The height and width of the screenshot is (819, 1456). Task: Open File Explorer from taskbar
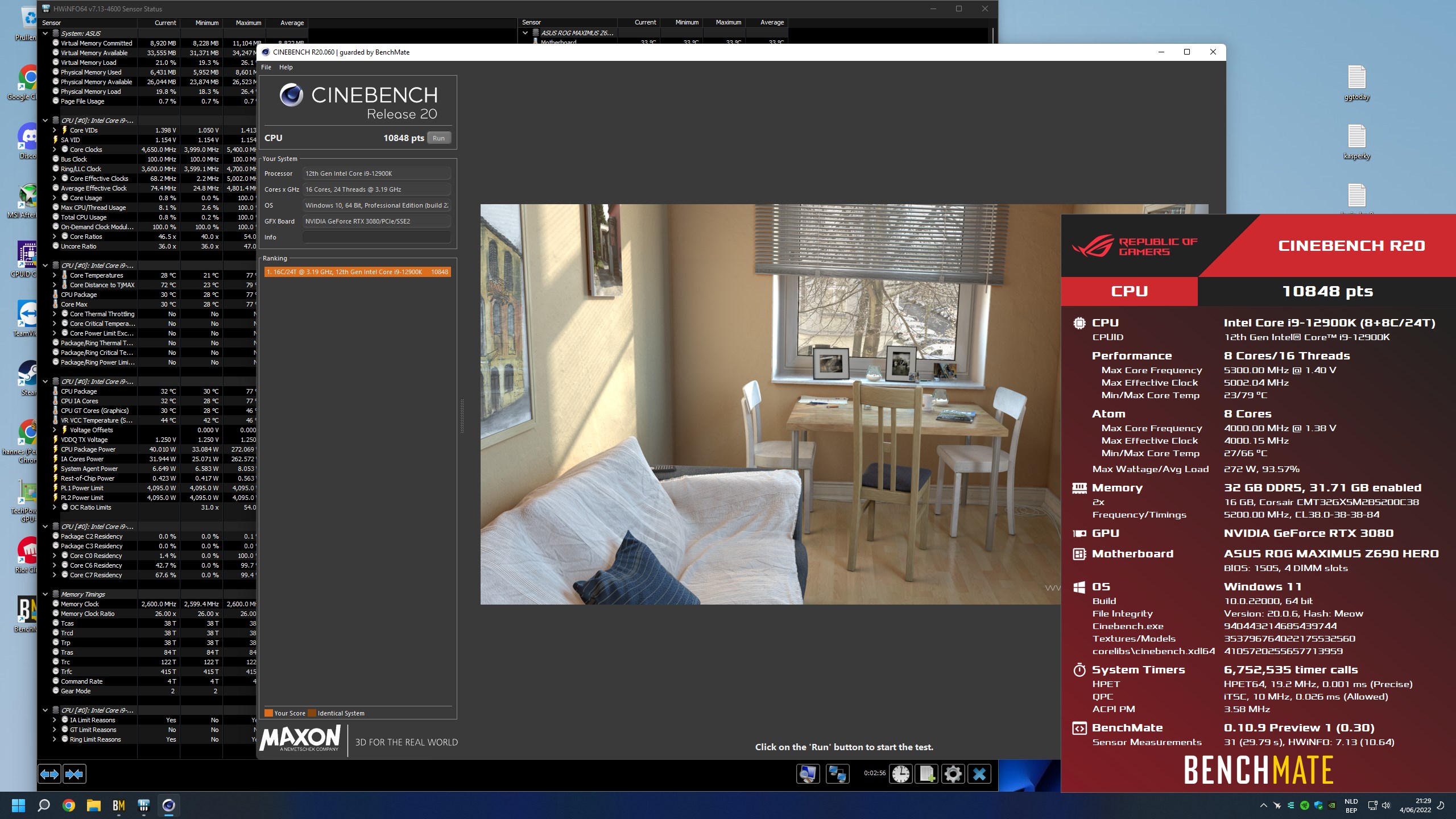(x=93, y=805)
